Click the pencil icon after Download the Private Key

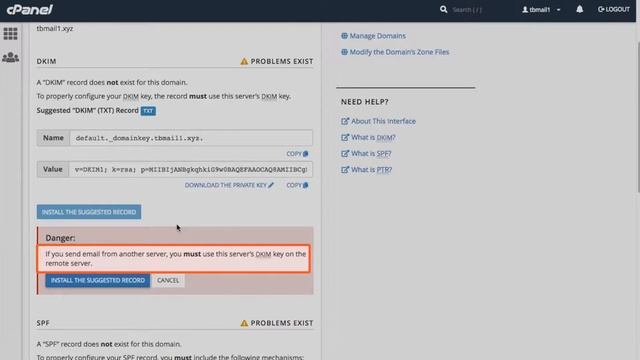point(271,185)
